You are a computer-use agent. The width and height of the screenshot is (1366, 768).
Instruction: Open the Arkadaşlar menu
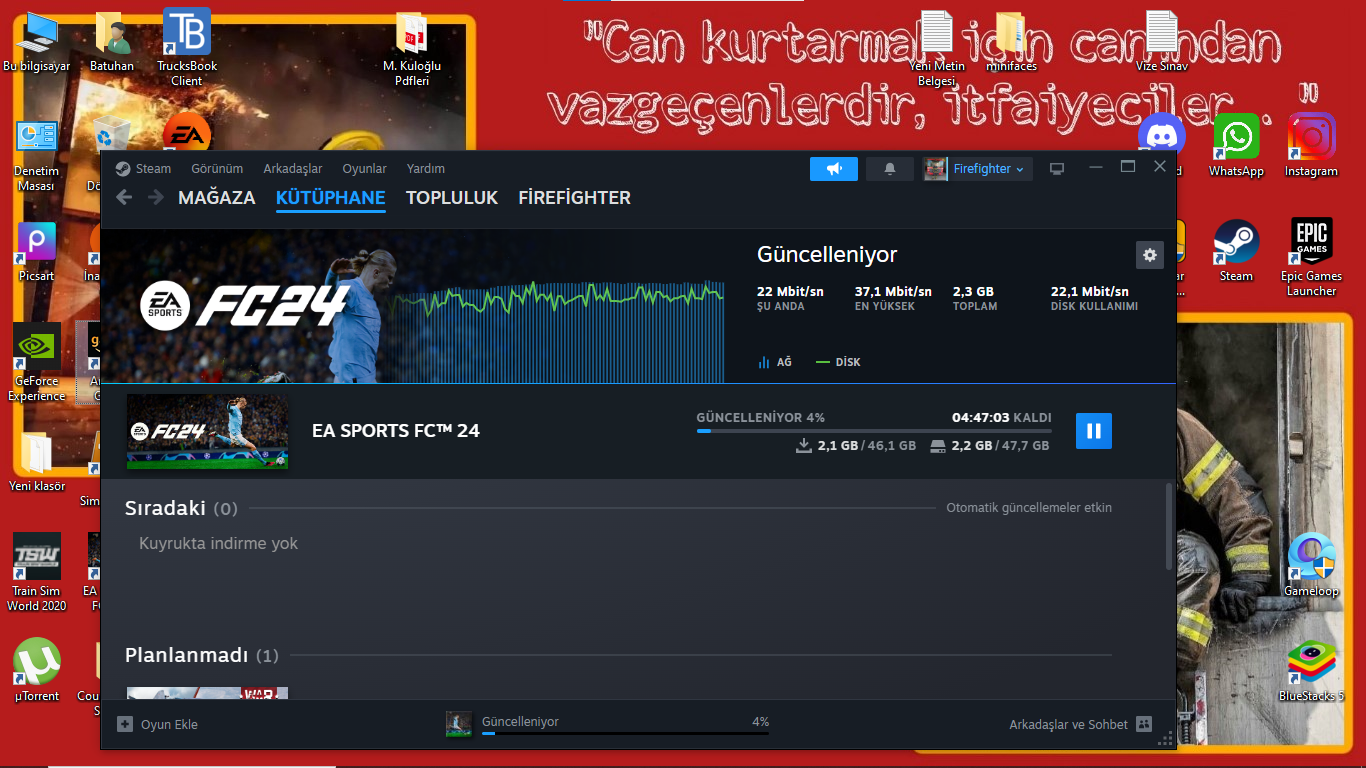click(293, 169)
